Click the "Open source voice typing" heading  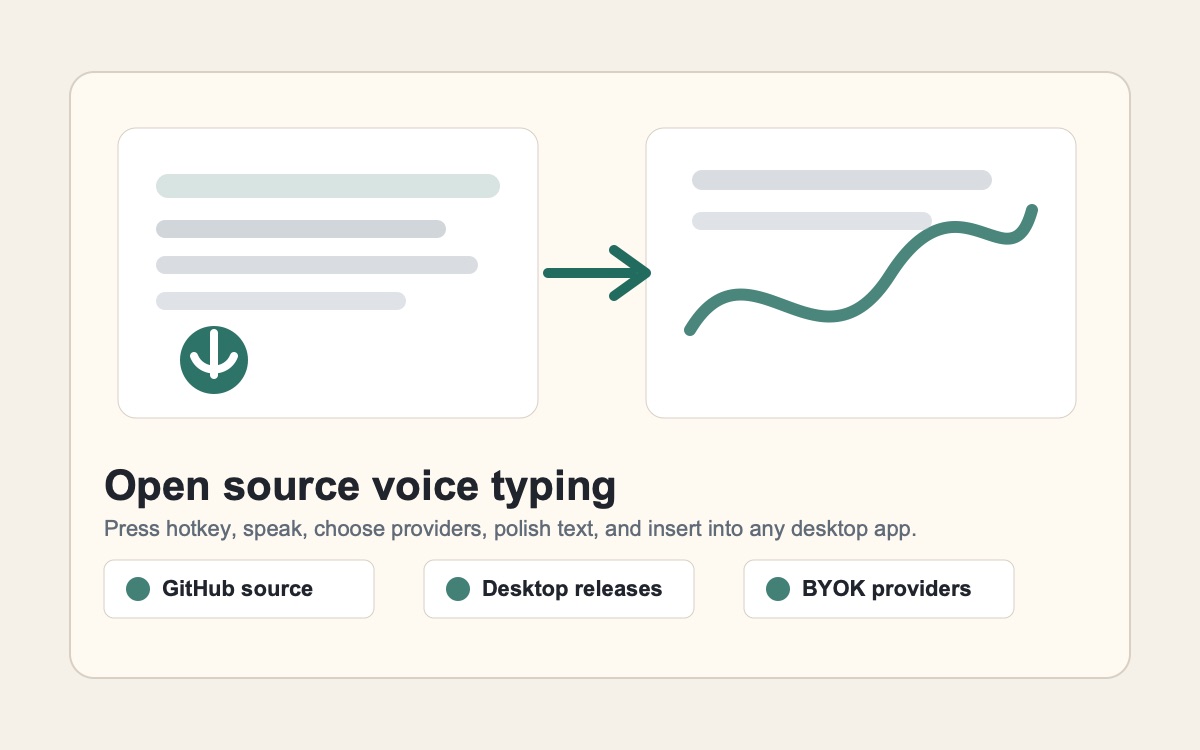coord(360,486)
